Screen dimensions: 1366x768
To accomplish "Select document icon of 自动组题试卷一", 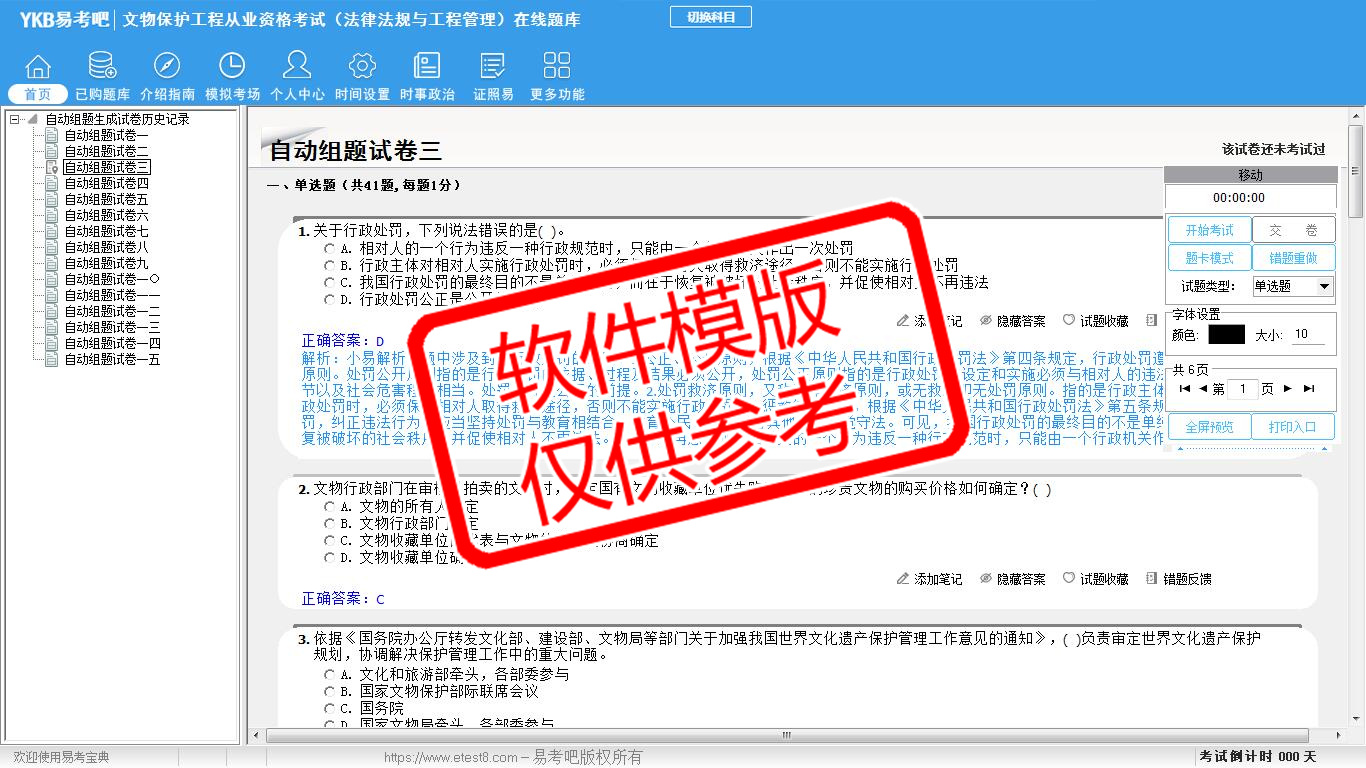I will pyautogui.click(x=52, y=135).
